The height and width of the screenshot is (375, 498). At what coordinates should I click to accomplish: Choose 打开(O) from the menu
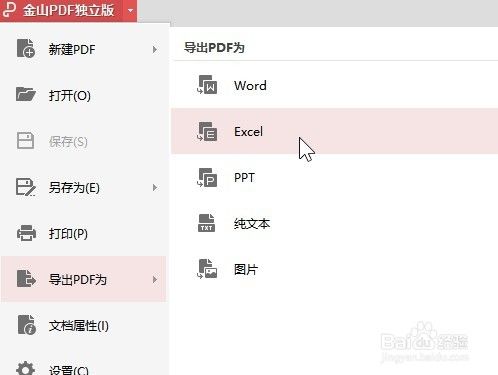84,96
